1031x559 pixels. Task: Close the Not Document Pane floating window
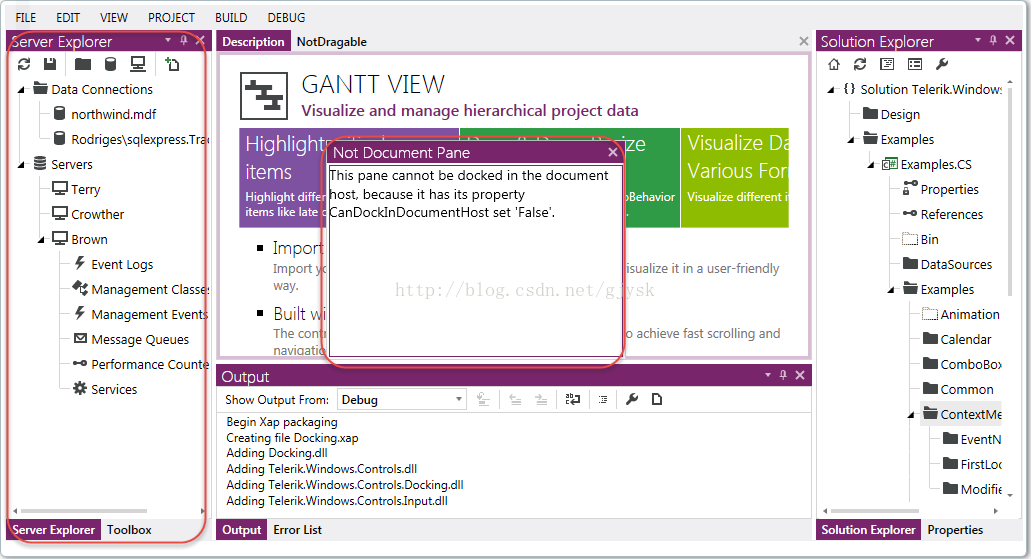coord(613,152)
